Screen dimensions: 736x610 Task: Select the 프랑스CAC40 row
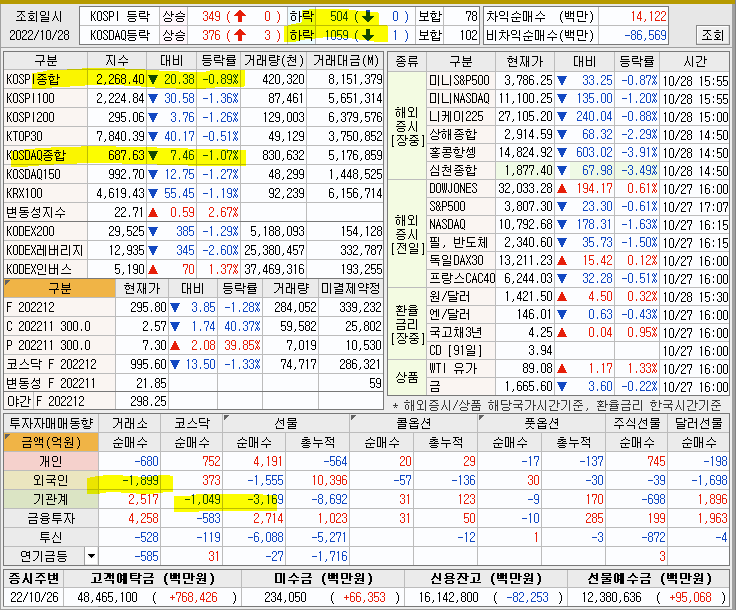(x=578, y=279)
